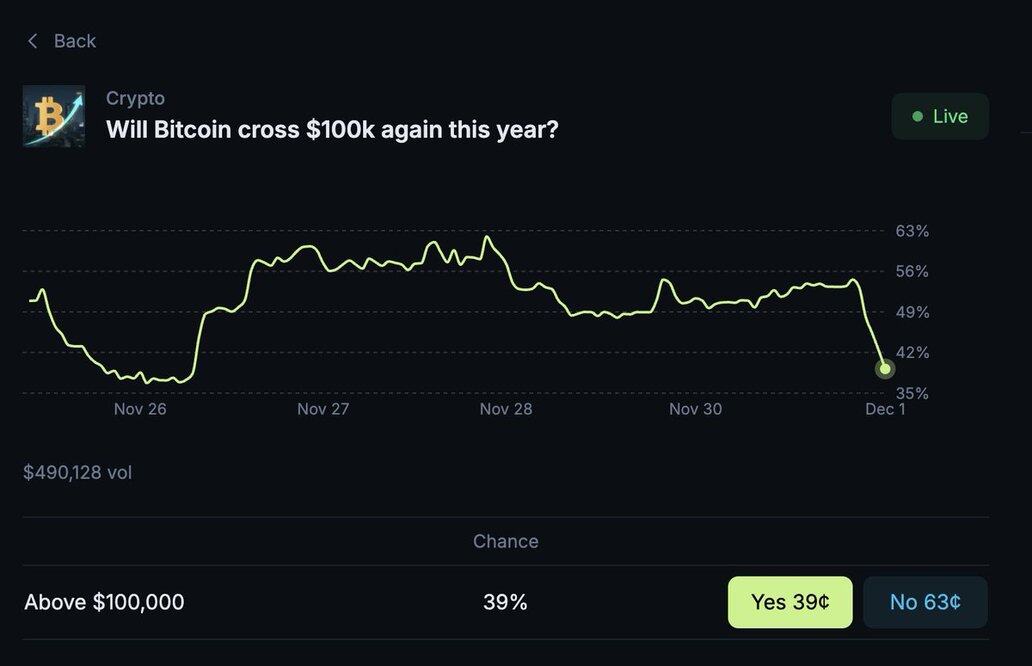Click the Chance column header
The height and width of the screenshot is (666, 1032).
coord(505,541)
